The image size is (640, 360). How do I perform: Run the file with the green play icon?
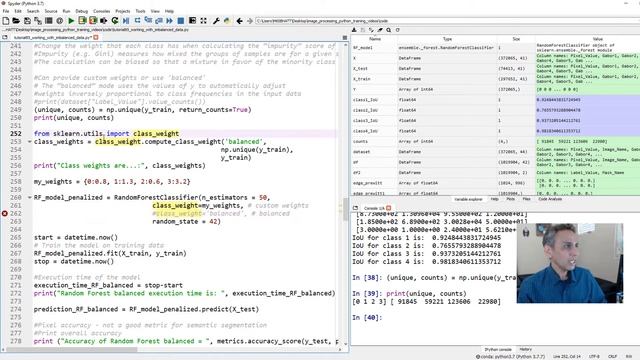tap(71, 20)
